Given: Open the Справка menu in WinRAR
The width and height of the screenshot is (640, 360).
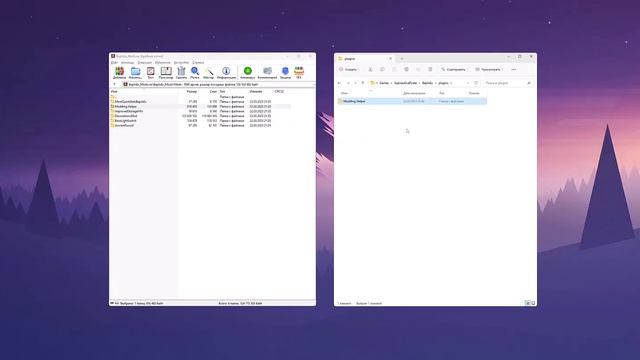Looking at the screenshot, I should pyautogui.click(x=198, y=62).
